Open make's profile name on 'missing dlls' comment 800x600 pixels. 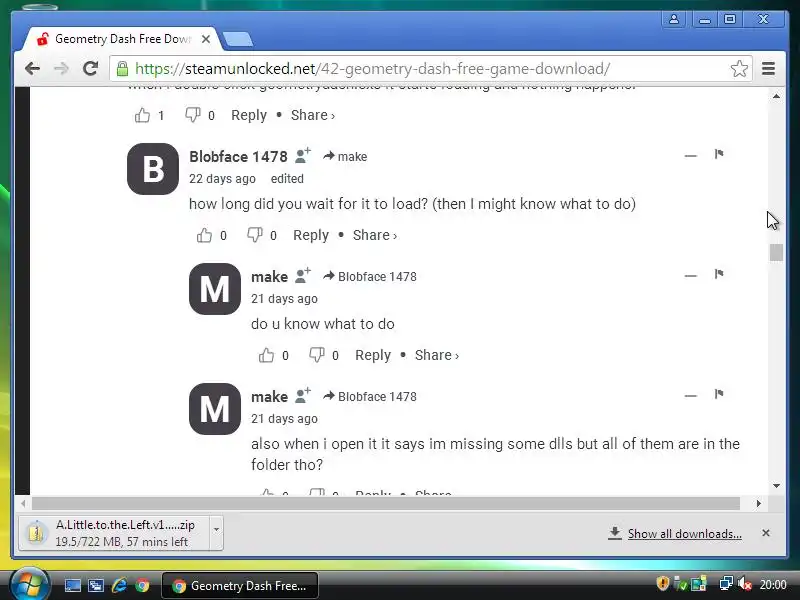(269, 396)
